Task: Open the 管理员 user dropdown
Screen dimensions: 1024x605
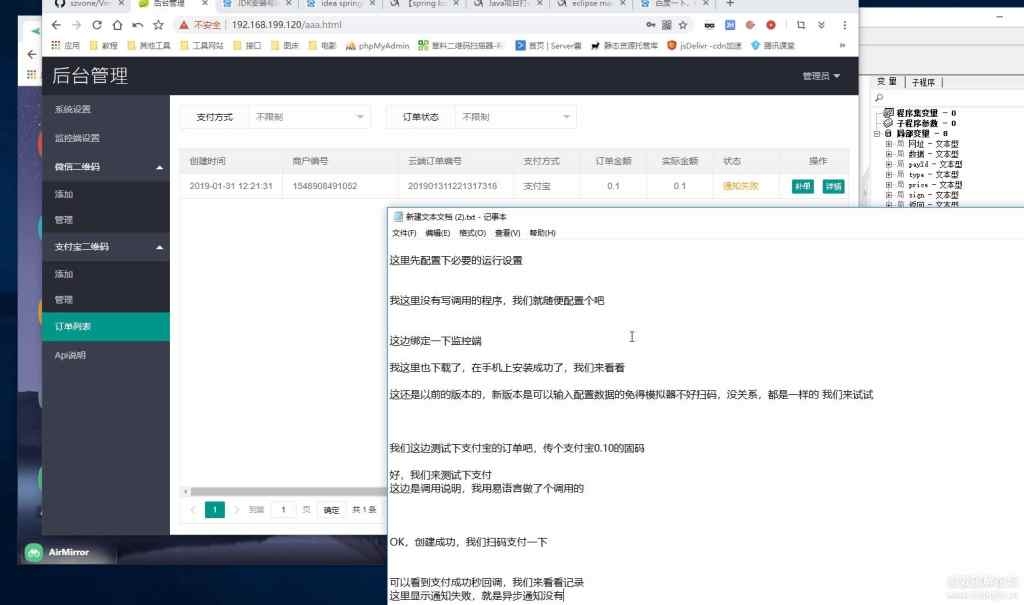Action: (820, 76)
